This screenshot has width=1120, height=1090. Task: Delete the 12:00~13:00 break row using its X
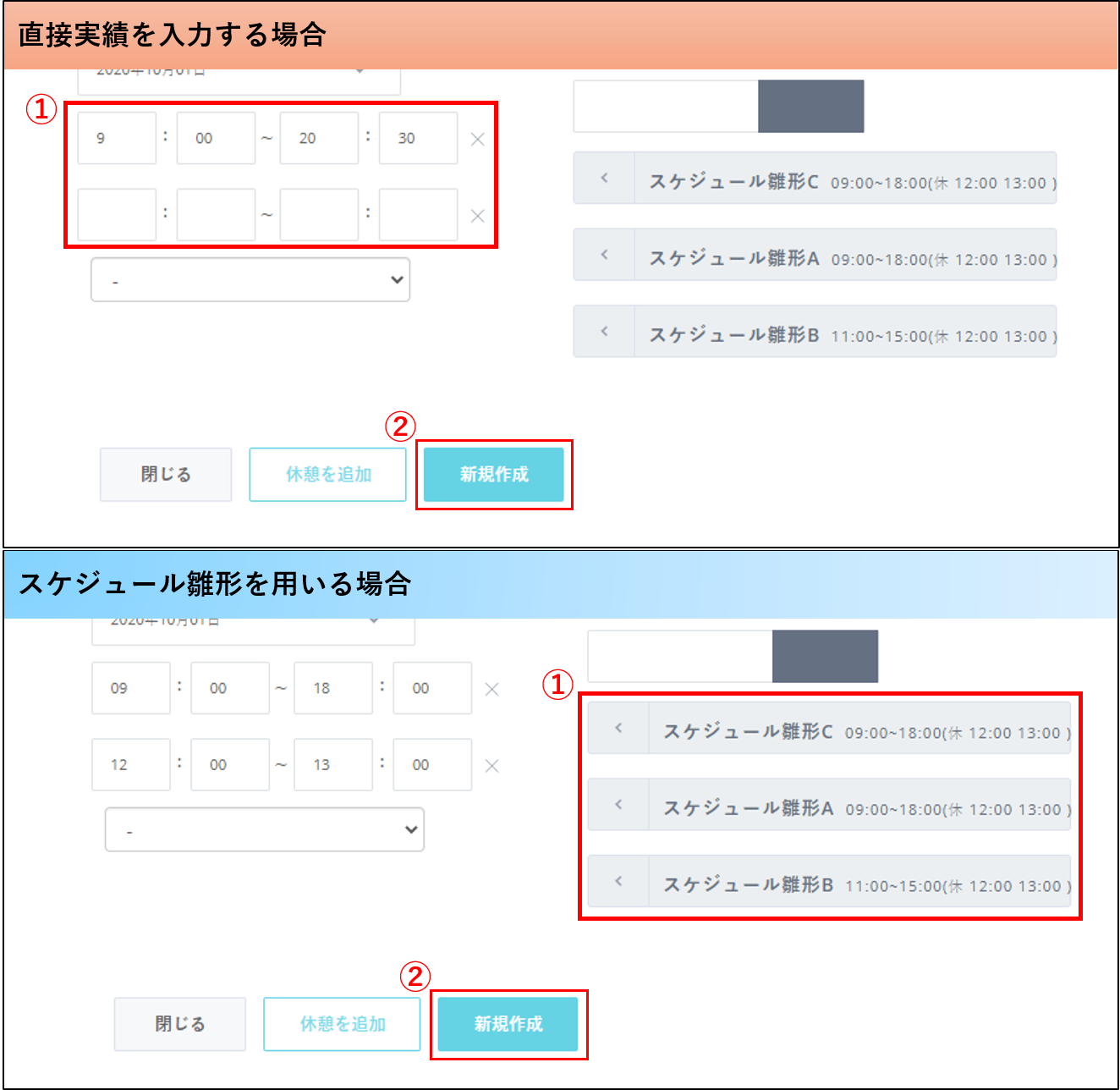[x=491, y=766]
